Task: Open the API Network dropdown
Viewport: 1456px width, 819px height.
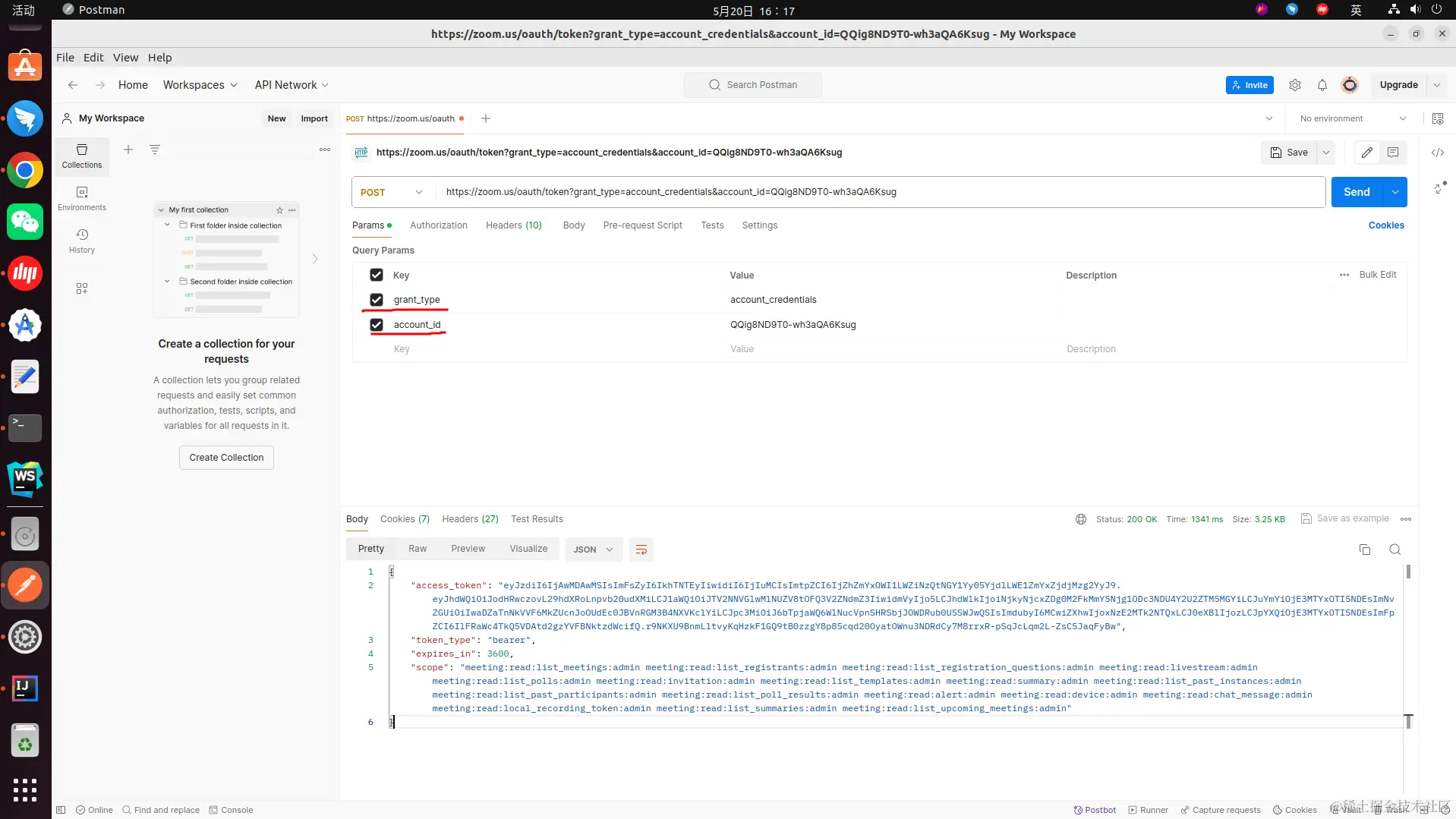Action: point(292,85)
